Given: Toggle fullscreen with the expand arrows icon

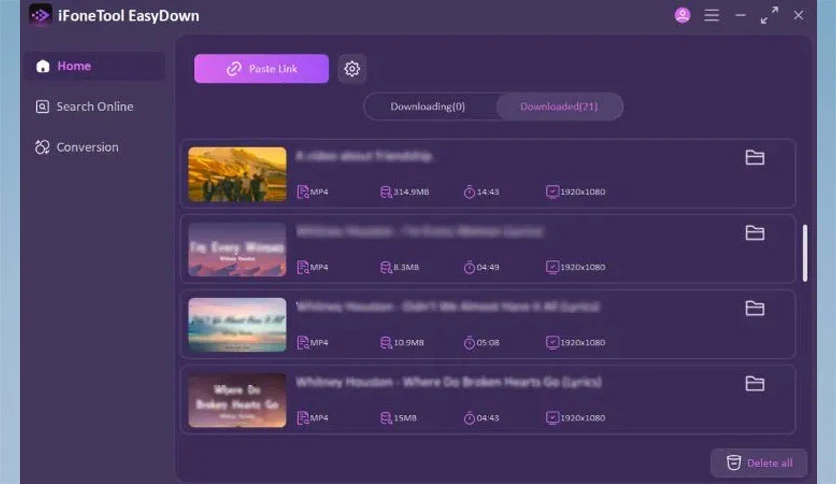Looking at the screenshot, I should (769, 15).
